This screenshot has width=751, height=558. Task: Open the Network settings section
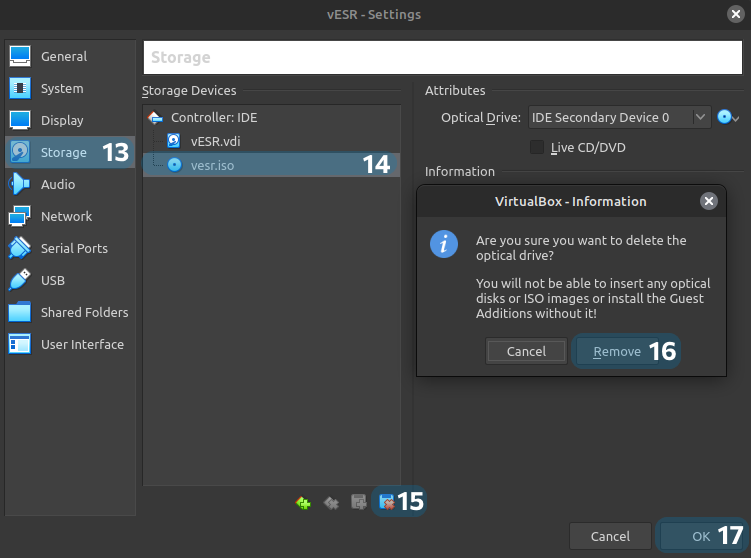66,216
